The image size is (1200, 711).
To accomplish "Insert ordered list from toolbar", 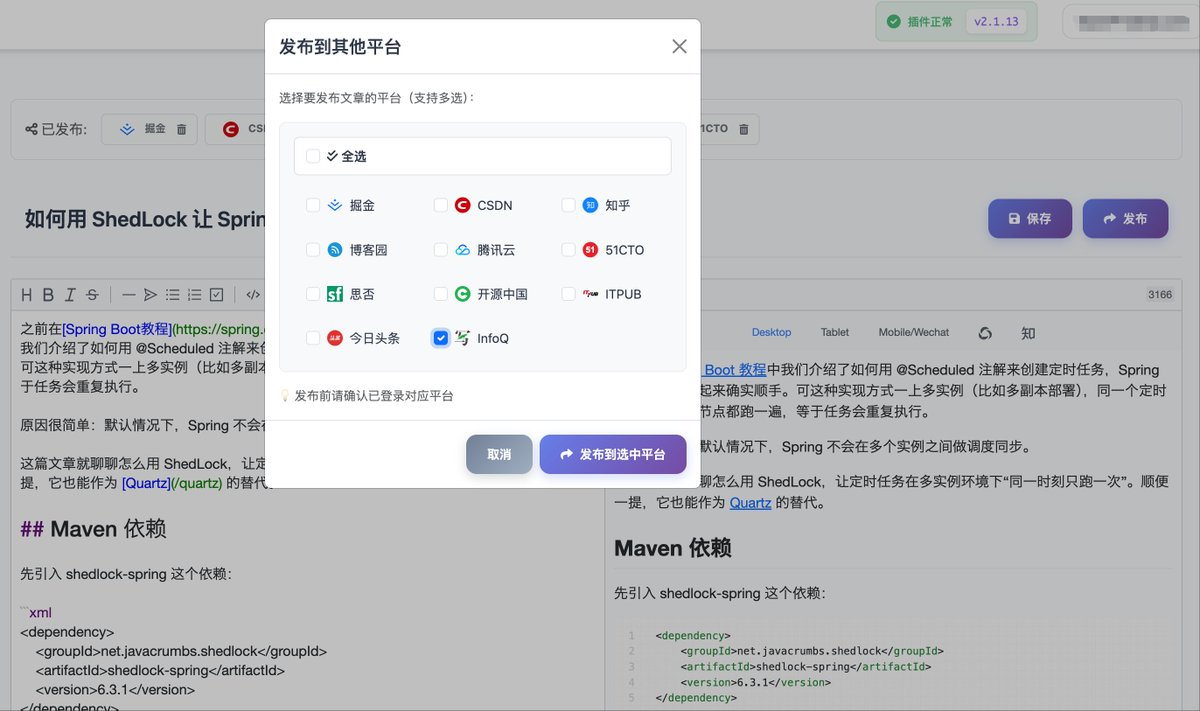I will click(194, 294).
